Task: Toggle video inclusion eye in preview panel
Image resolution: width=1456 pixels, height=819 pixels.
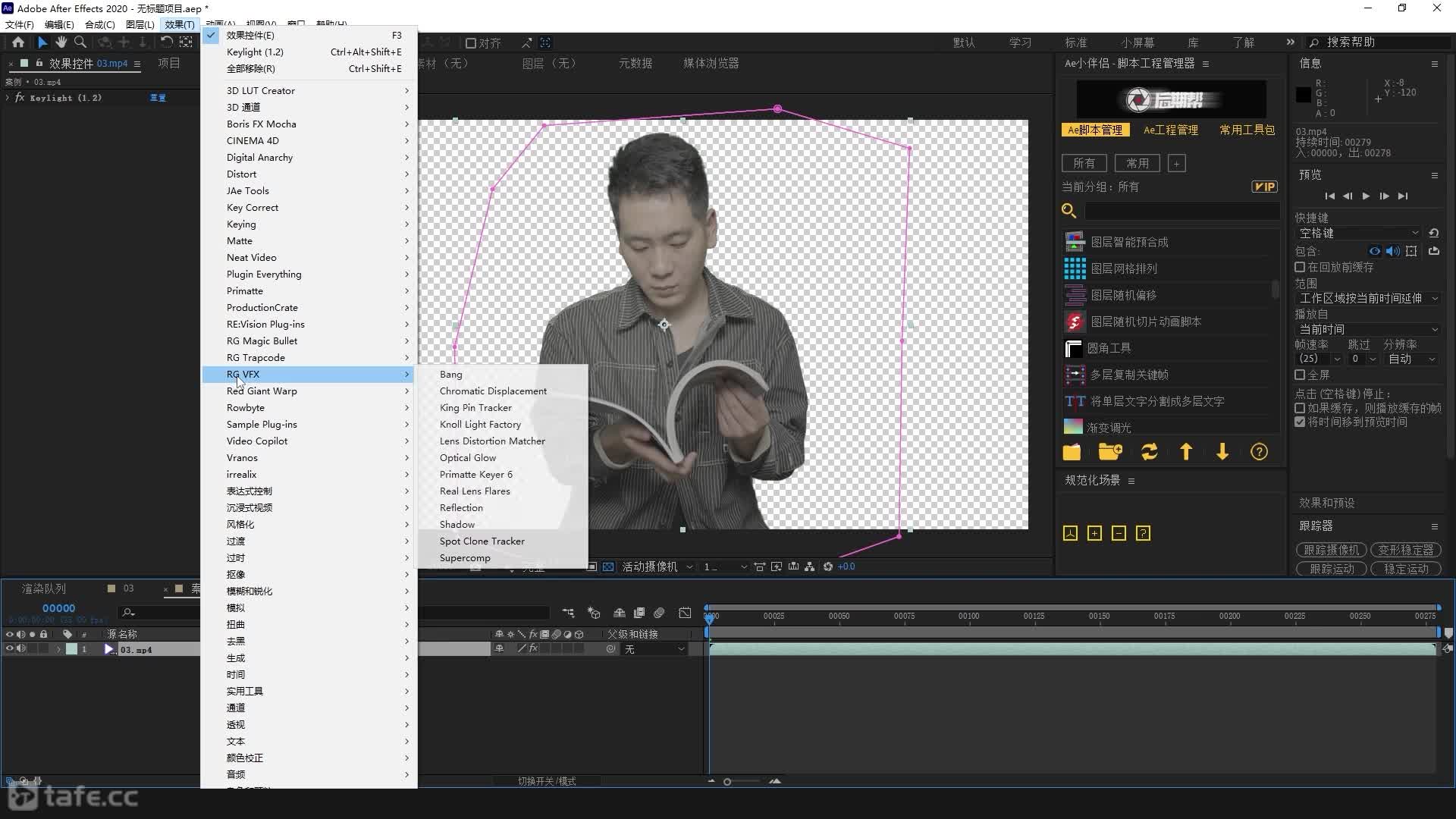Action: coord(1374,251)
